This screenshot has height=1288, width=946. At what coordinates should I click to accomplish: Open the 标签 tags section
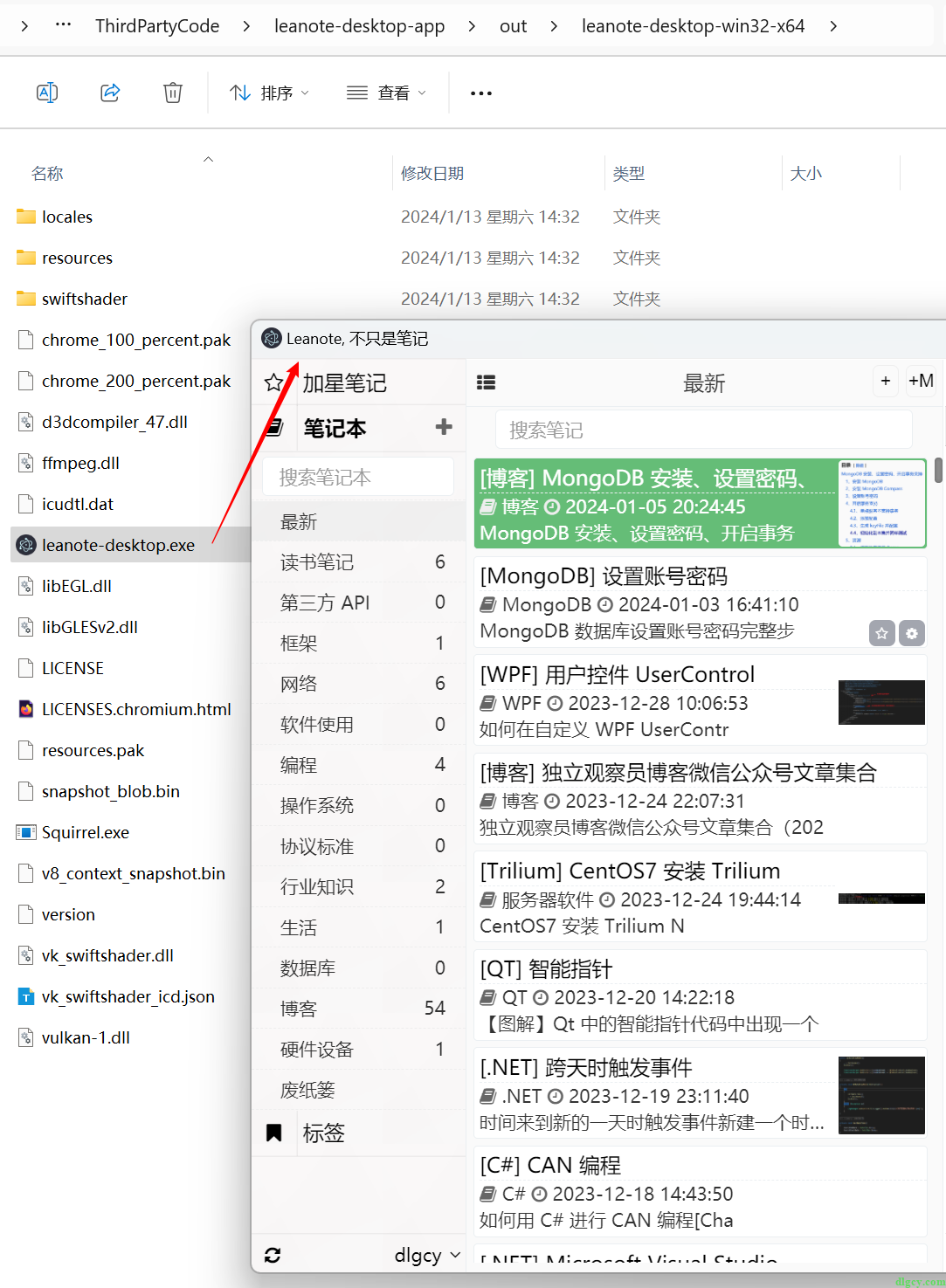(324, 1133)
